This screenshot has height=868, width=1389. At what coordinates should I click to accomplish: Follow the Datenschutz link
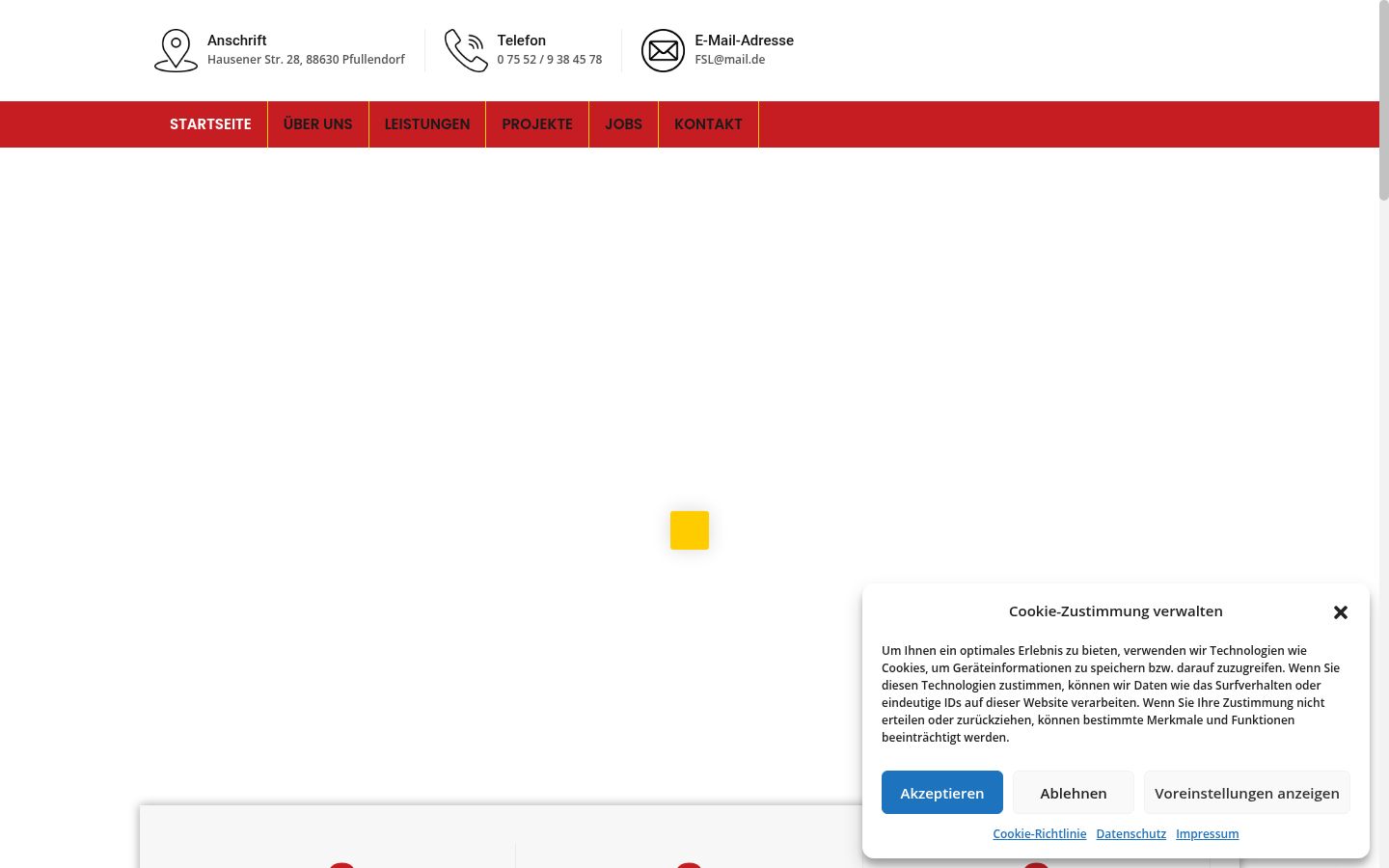coord(1131,834)
